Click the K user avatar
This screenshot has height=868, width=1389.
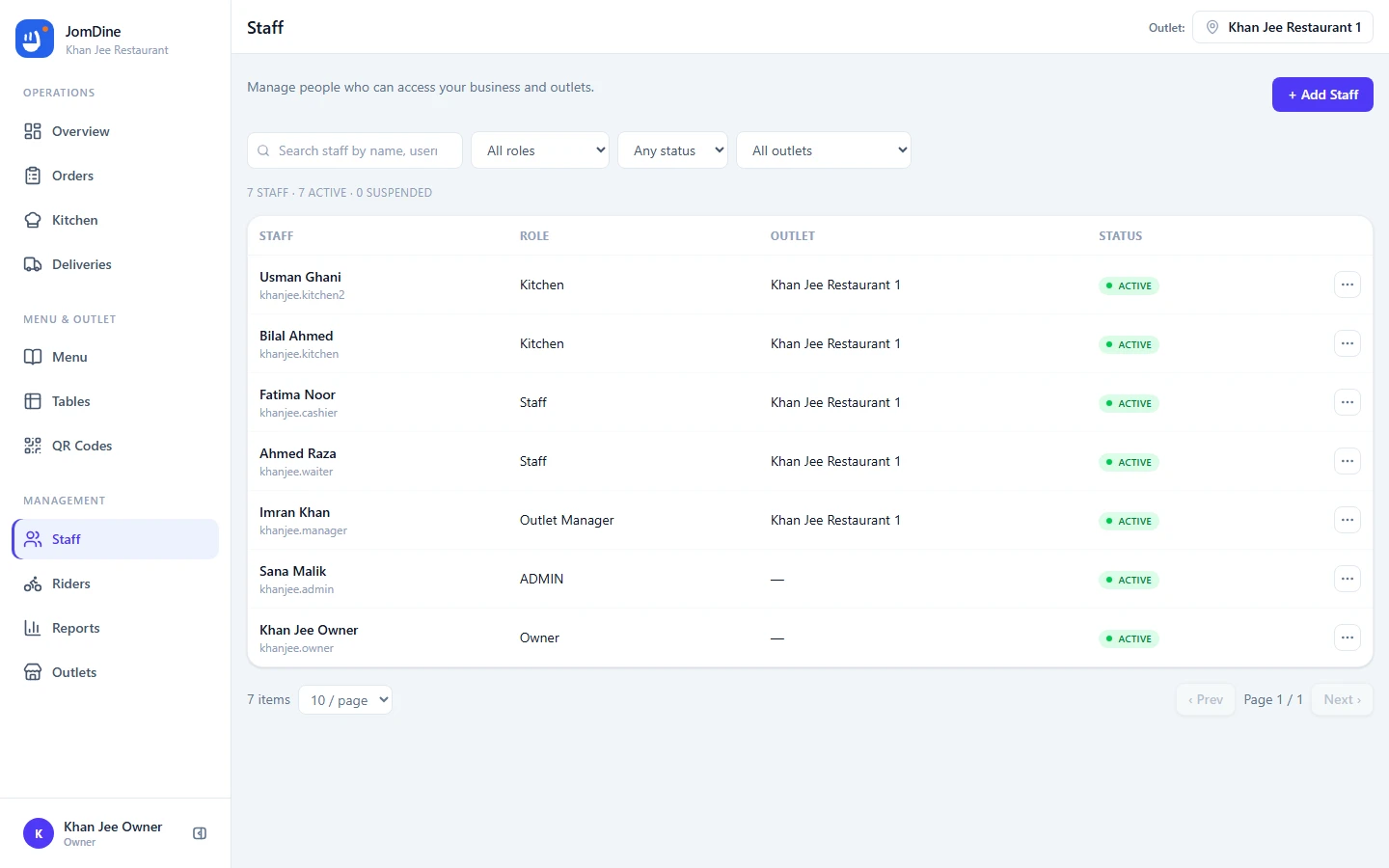coord(39,833)
